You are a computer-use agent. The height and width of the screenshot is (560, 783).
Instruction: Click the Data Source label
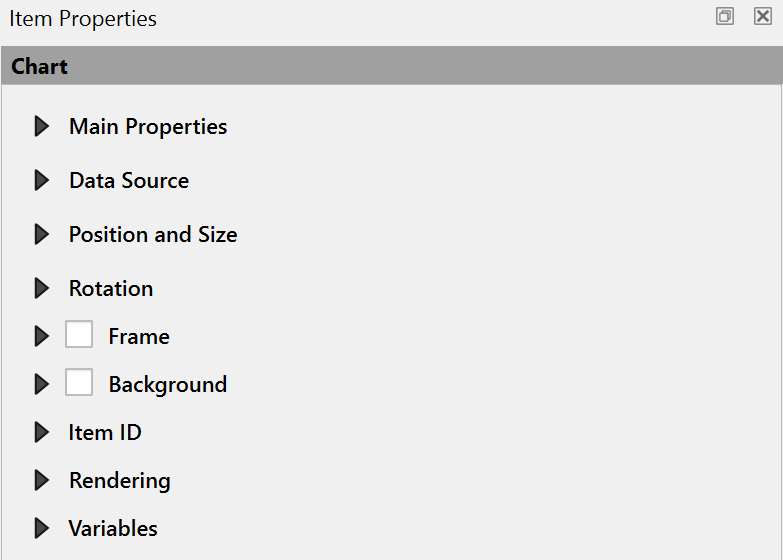tap(129, 181)
